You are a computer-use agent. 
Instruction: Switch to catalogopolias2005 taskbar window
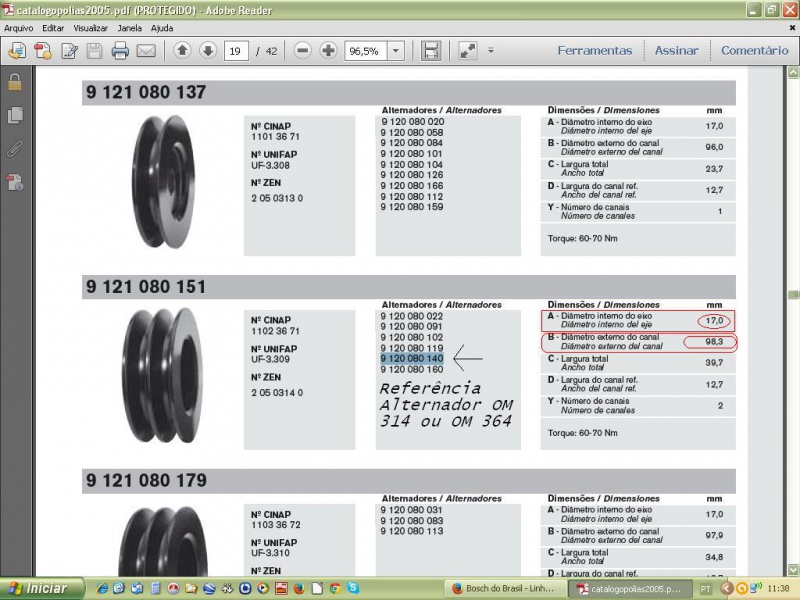tap(630, 588)
